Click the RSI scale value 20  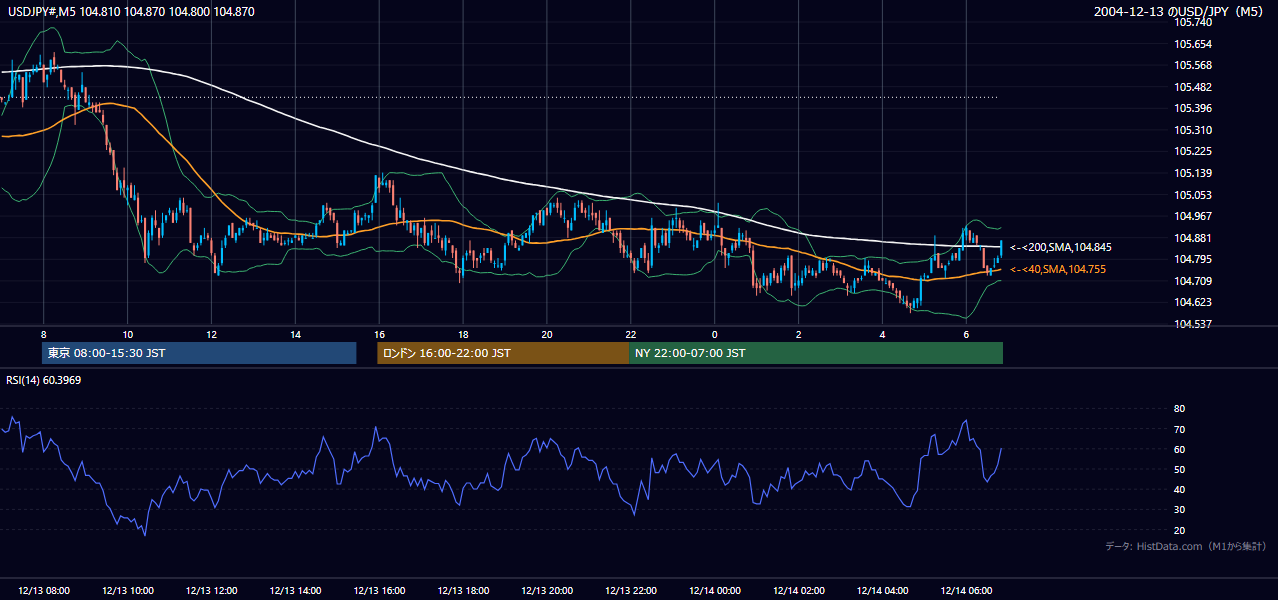(x=1179, y=530)
